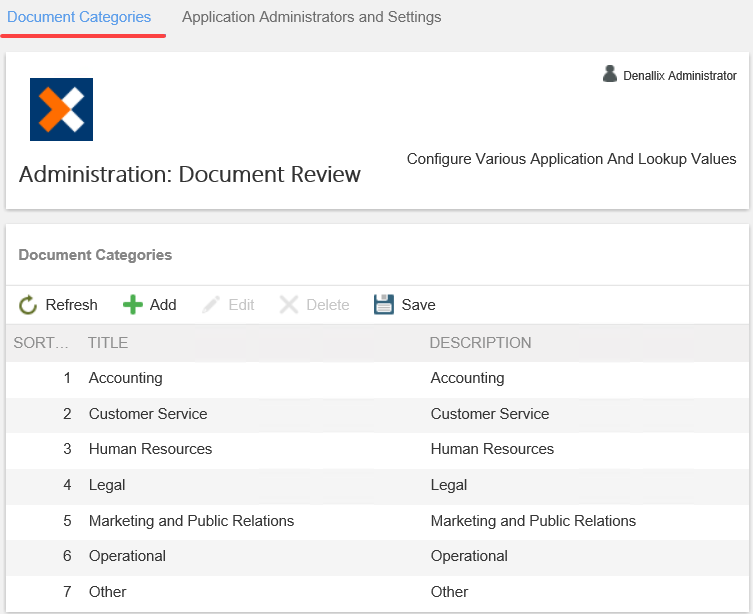Select the Other category title cell
Viewport: 753px width, 614px height.
pos(108,592)
